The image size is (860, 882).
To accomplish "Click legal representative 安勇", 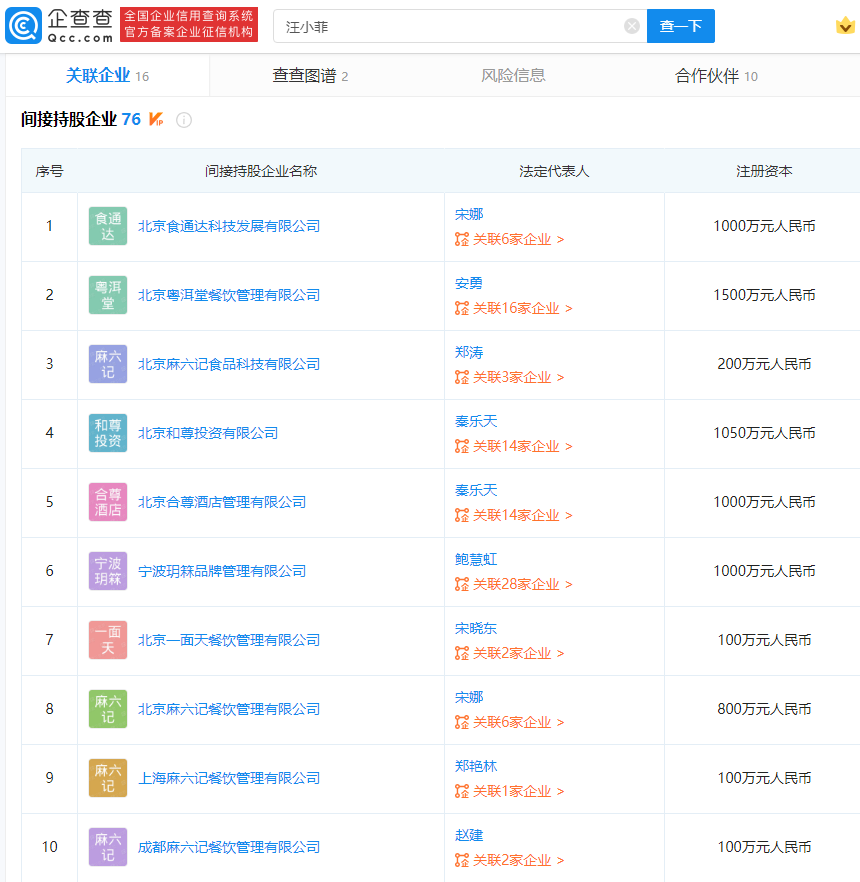I will coord(469,284).
